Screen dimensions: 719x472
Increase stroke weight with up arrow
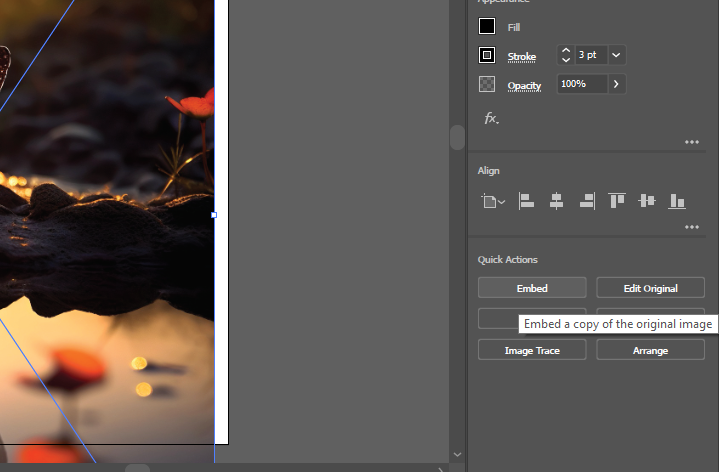(566, 50)
